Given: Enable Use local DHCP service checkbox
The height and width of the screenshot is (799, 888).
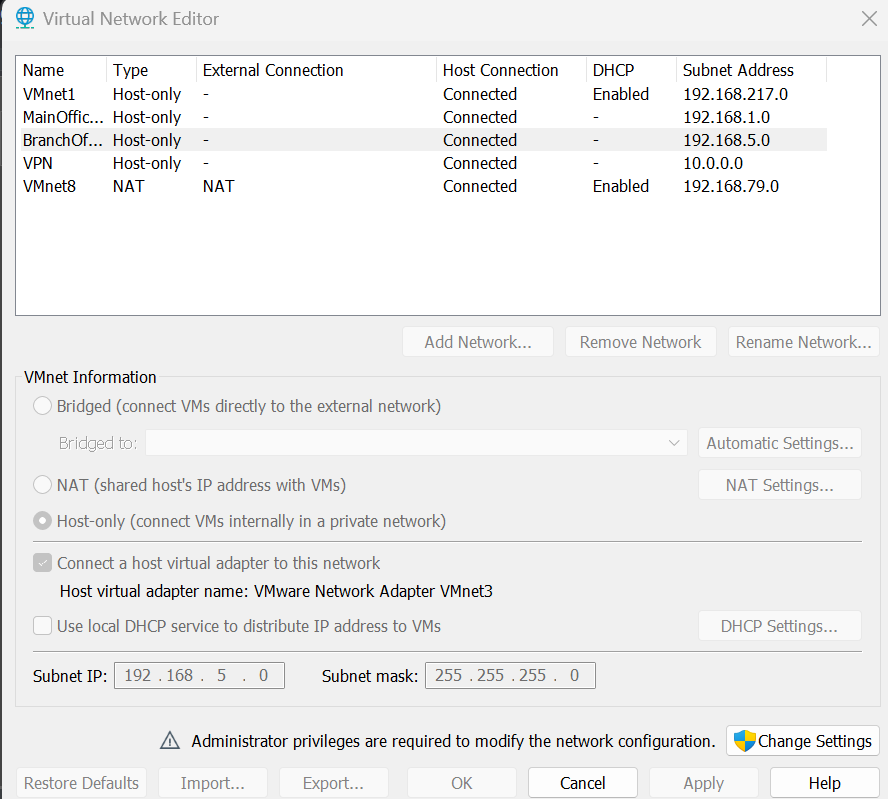Looking at the screenshot, I should 42,626.
